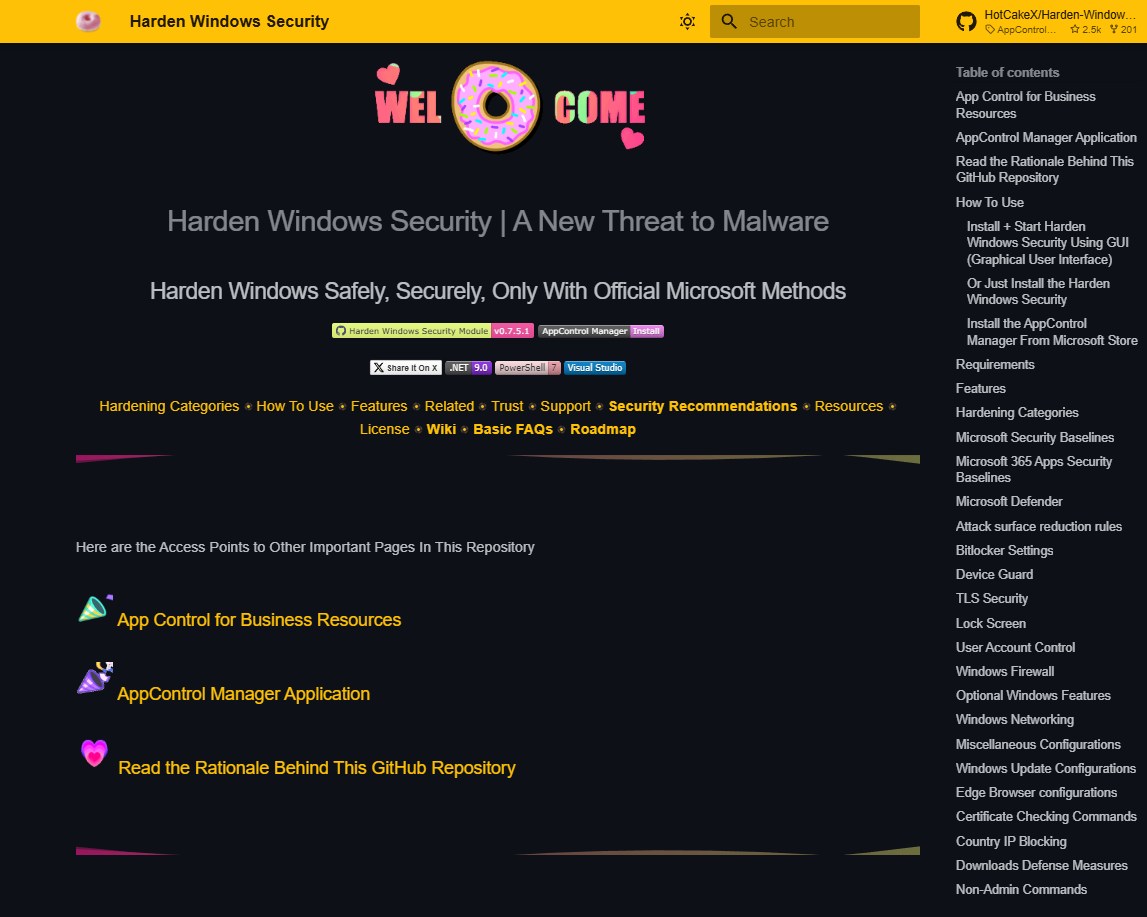Open Harden Windows Security Module badge
The image size is (1147, 917).
click(432, 331)
